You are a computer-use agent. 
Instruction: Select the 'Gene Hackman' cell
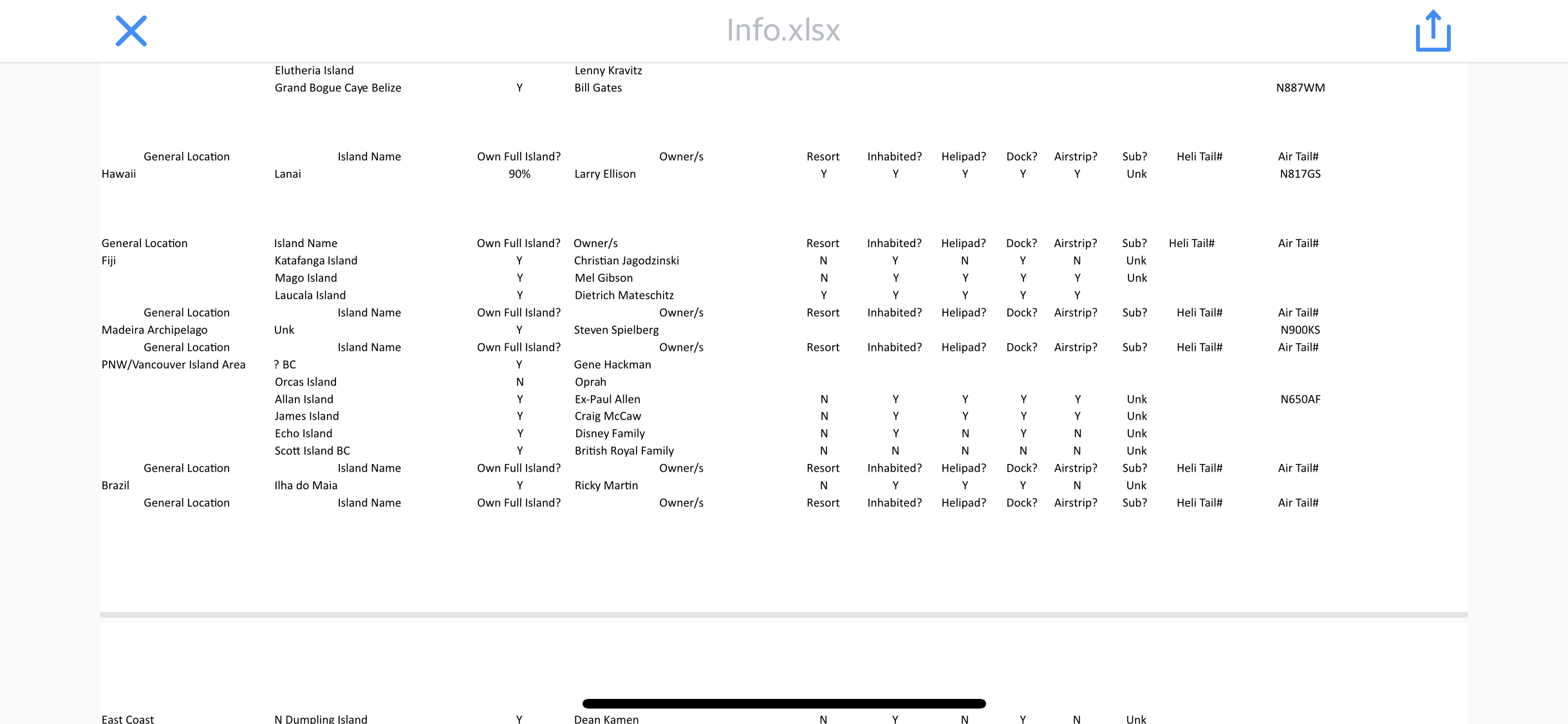tap(613, 365)
